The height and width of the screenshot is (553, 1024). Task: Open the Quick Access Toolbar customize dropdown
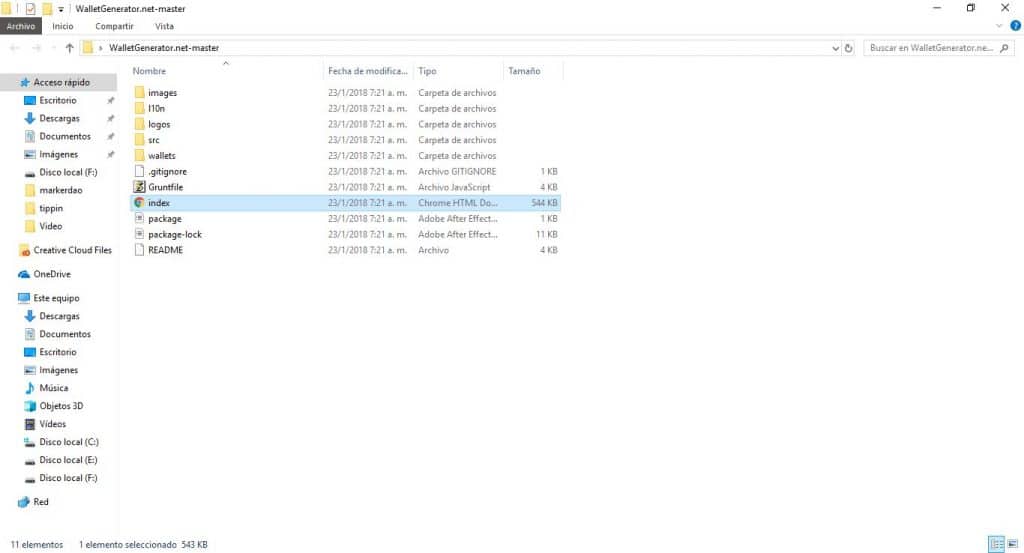[x=61, y=9]
